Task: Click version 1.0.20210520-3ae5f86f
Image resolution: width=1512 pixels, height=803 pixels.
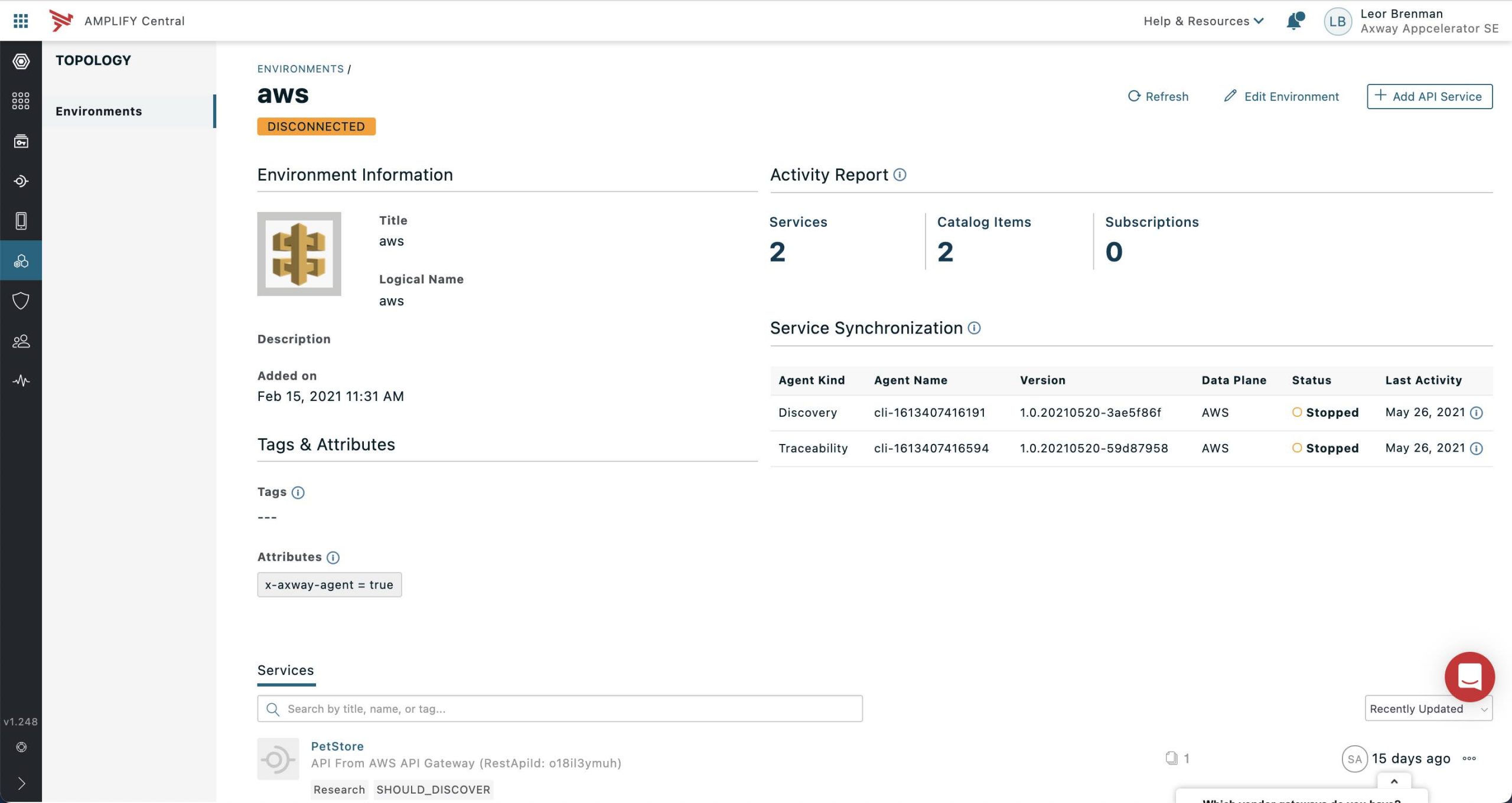Action: click(x=1090, y=413)
